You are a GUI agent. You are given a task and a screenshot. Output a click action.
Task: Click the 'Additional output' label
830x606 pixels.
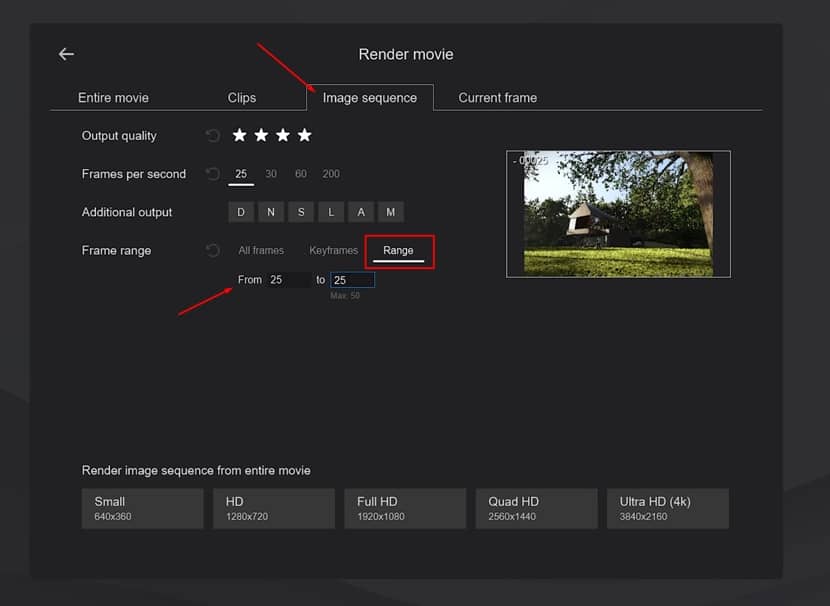click(127, 212)
